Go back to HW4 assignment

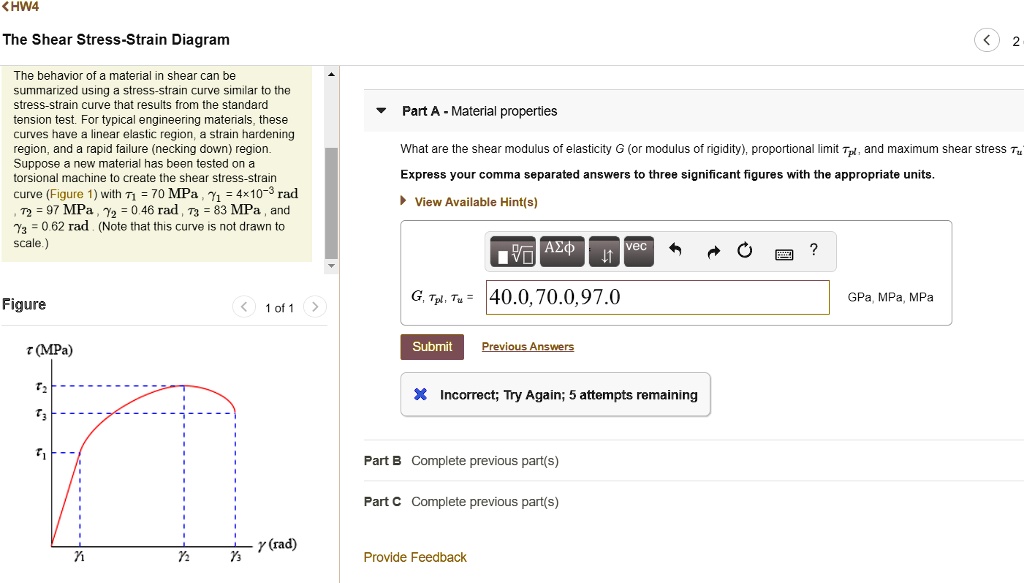(x=20, y=7)
